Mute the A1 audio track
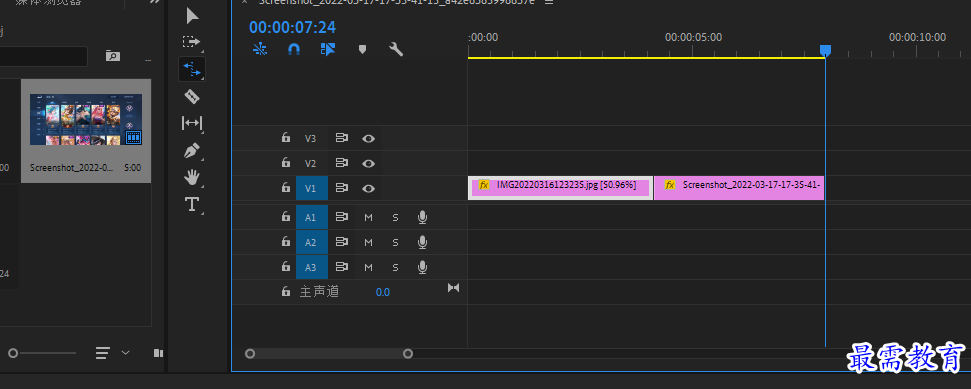The image size is (971, 389). tap(368, 217)
